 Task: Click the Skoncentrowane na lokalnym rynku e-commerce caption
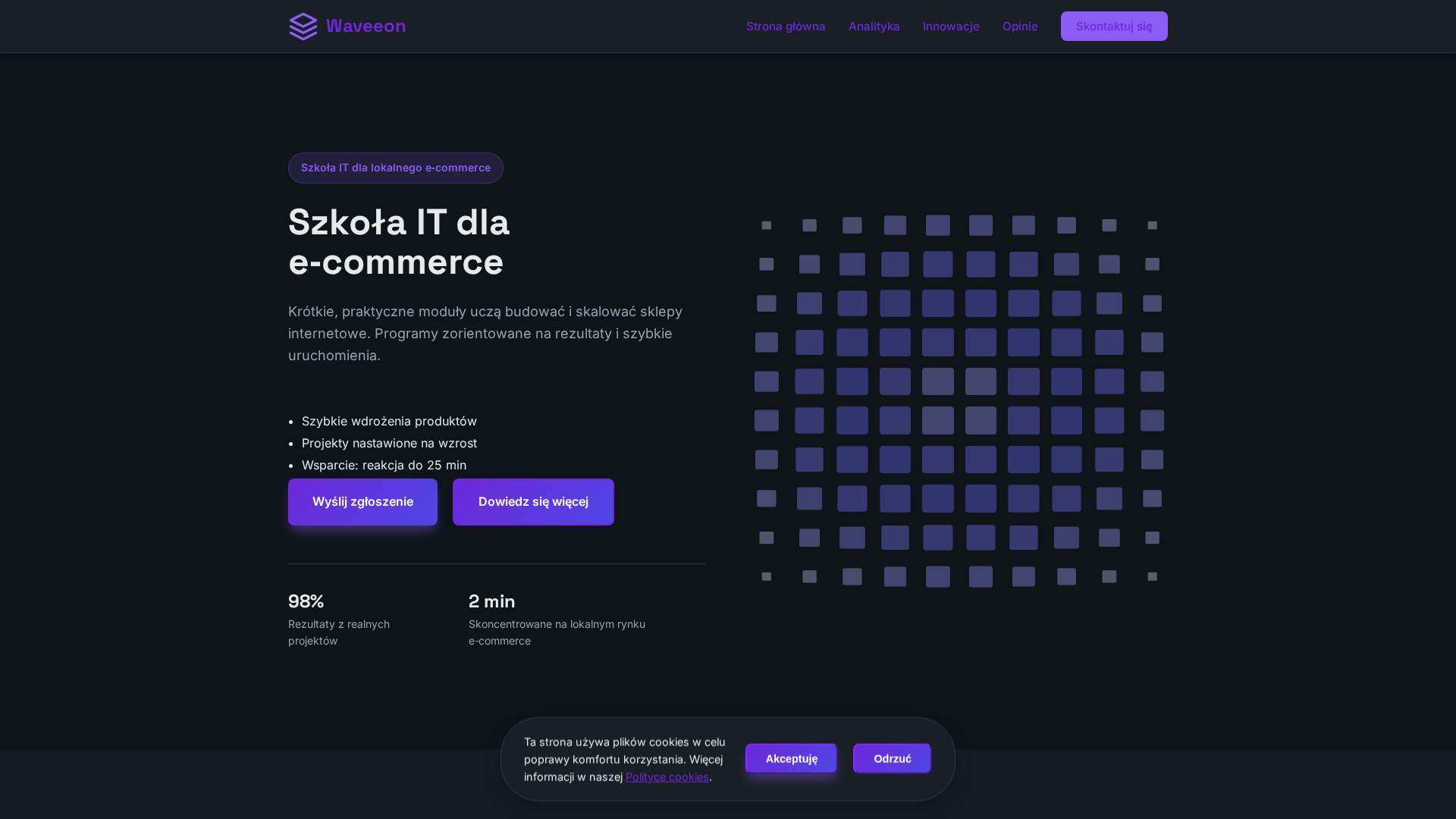point(557,632)
